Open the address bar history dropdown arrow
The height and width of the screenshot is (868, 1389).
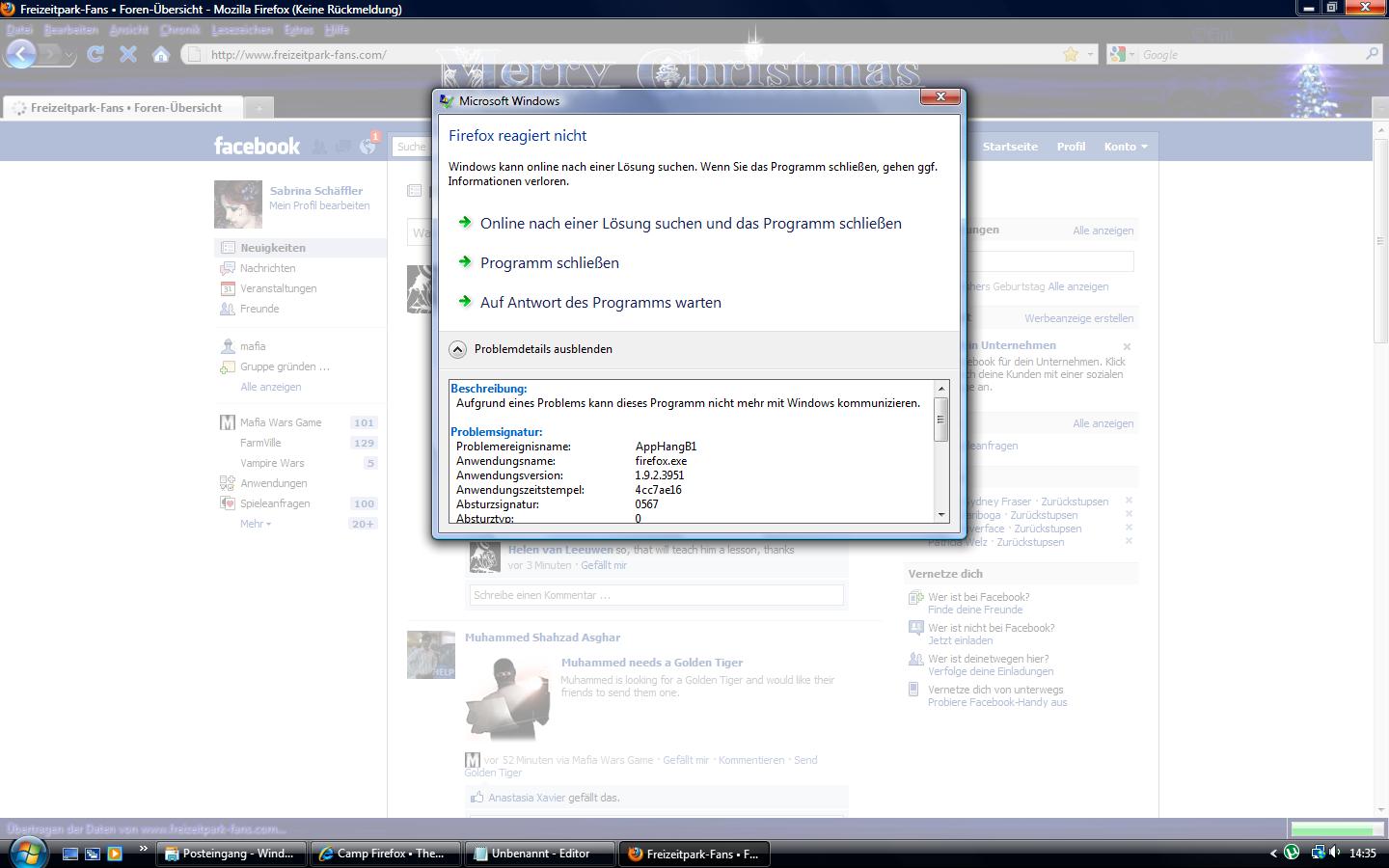pos(1091,55)
